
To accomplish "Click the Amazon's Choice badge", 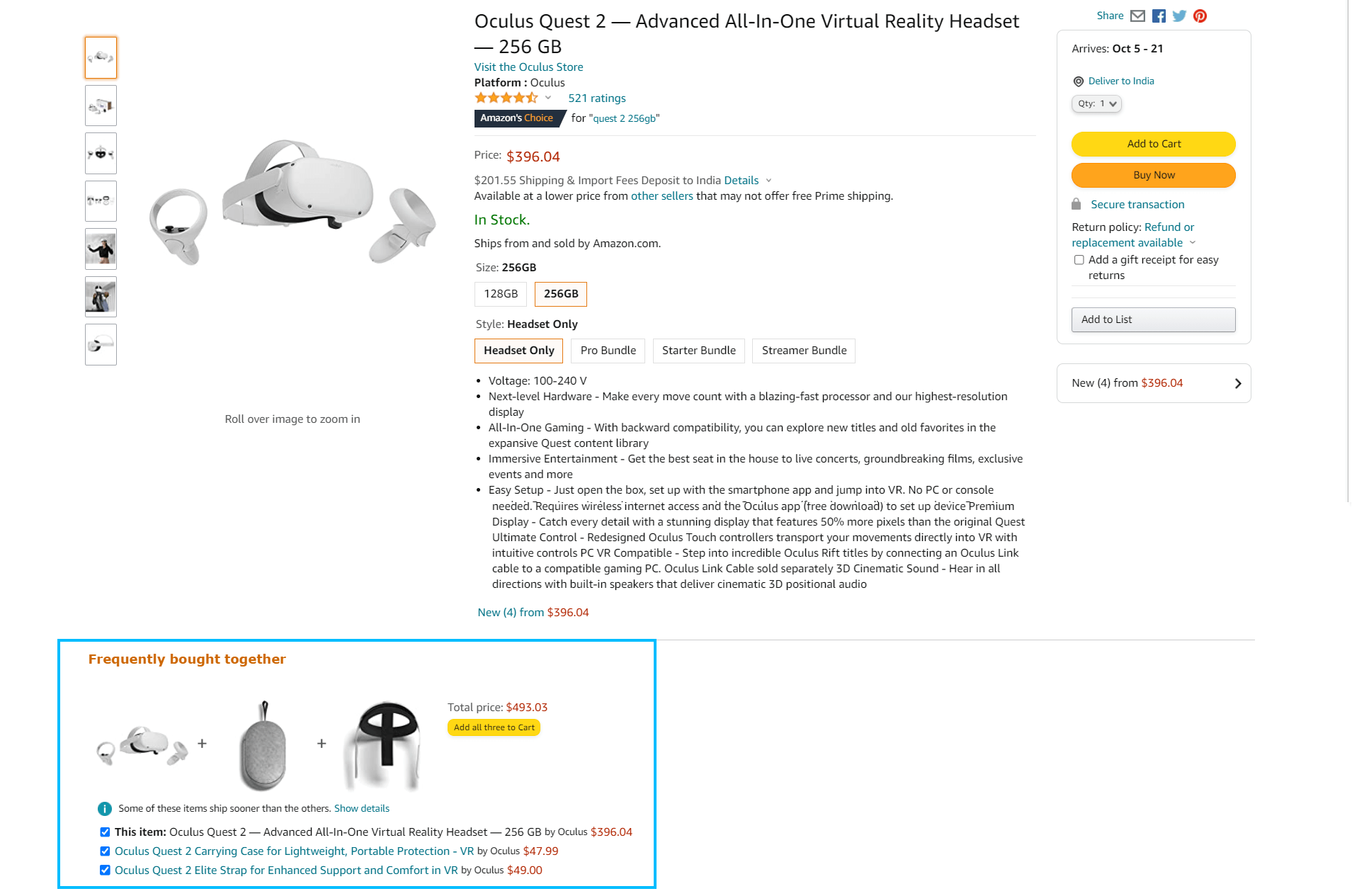I will 518,118.
